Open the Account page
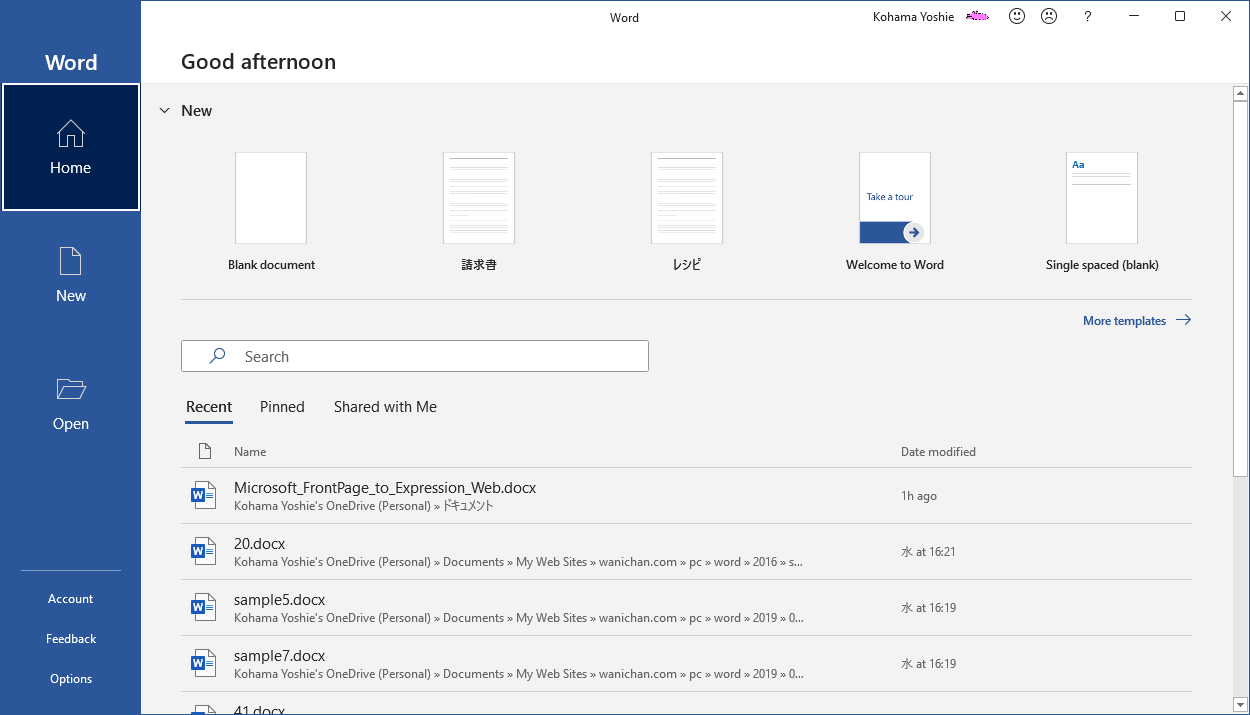 pos(70,599)
